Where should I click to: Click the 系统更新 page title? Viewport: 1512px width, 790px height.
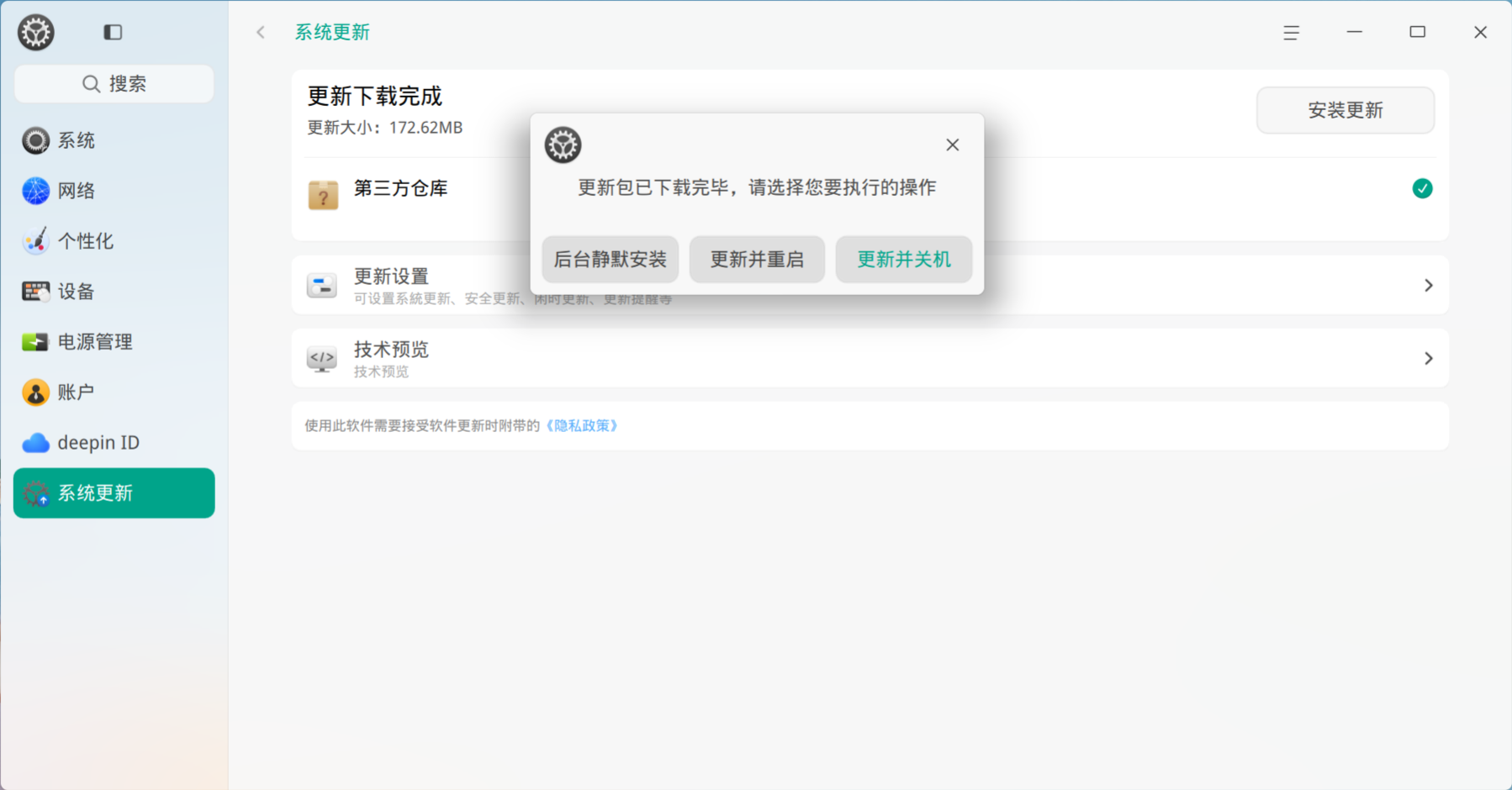332,32
